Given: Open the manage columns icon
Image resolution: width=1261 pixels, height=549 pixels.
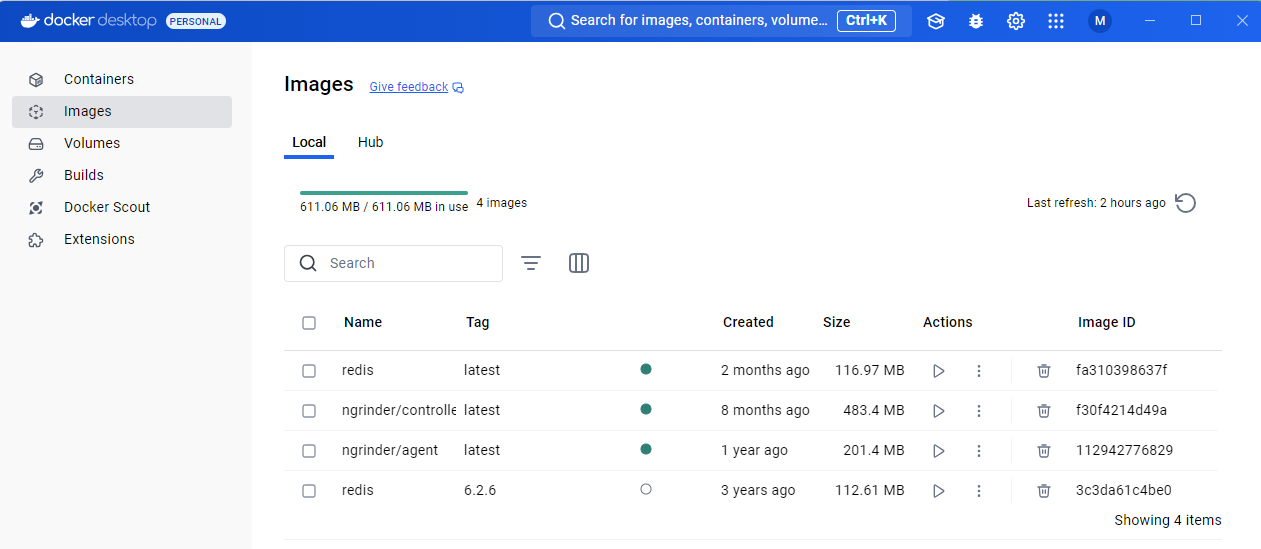Looking at the screenshot, I should pyautogui.click(x=579, y=263).
